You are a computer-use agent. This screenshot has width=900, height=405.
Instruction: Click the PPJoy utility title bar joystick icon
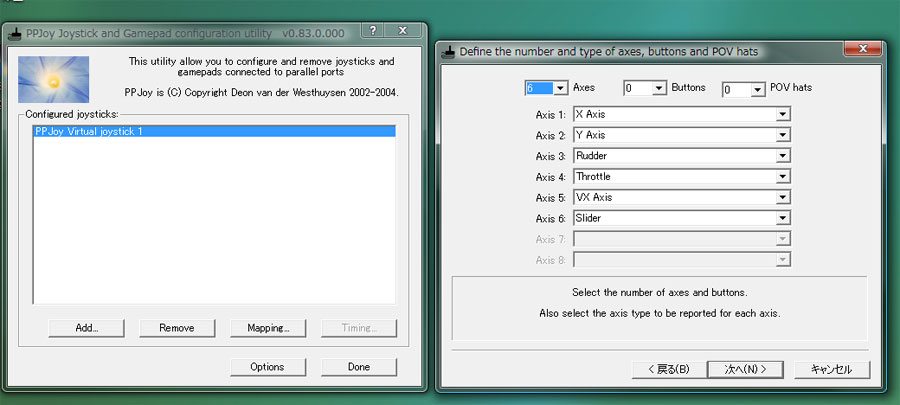(x=15, y=33)
